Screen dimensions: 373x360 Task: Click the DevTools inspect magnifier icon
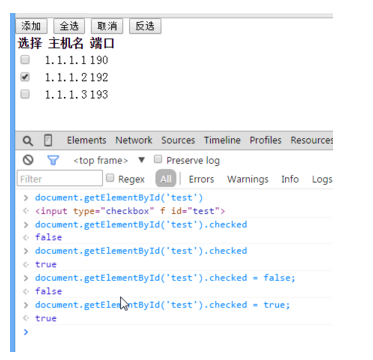pos(28,141)
